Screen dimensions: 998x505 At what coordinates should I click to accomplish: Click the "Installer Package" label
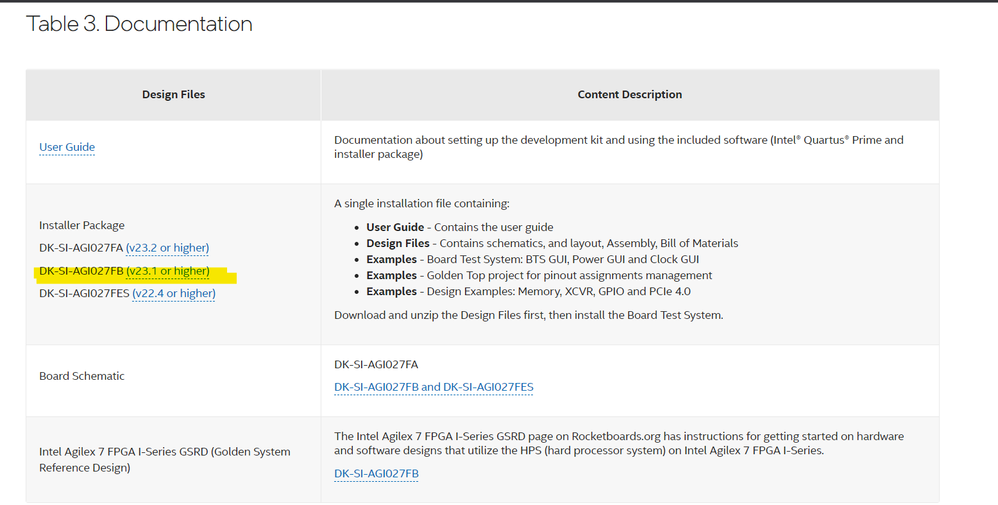(x=82, y=226)
